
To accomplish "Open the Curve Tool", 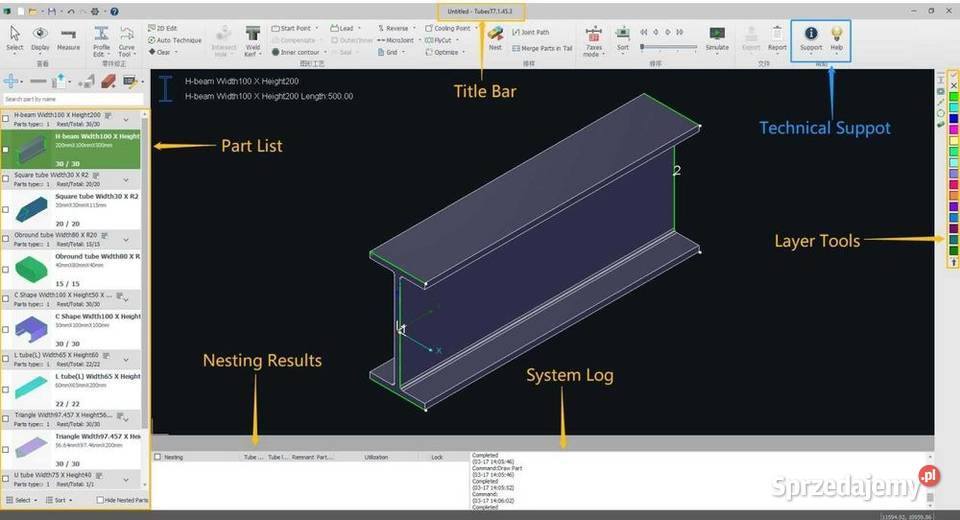I will click(126, 41).
